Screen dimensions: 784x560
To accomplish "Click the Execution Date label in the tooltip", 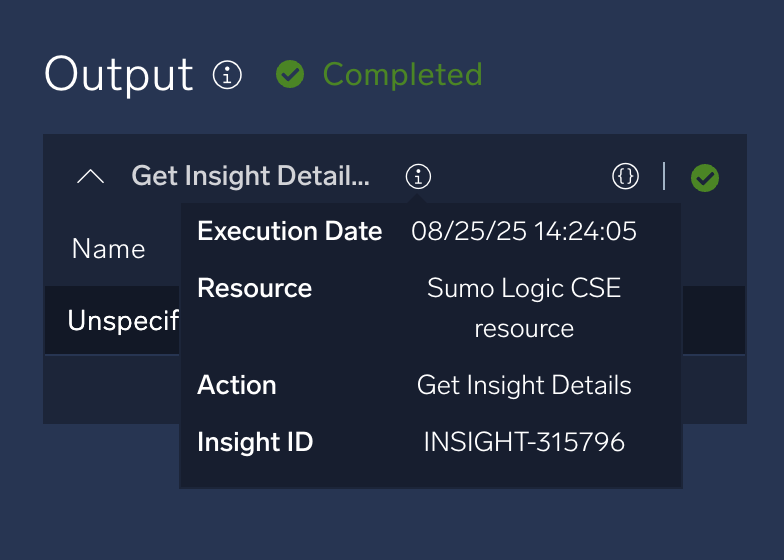I will 289,231.
